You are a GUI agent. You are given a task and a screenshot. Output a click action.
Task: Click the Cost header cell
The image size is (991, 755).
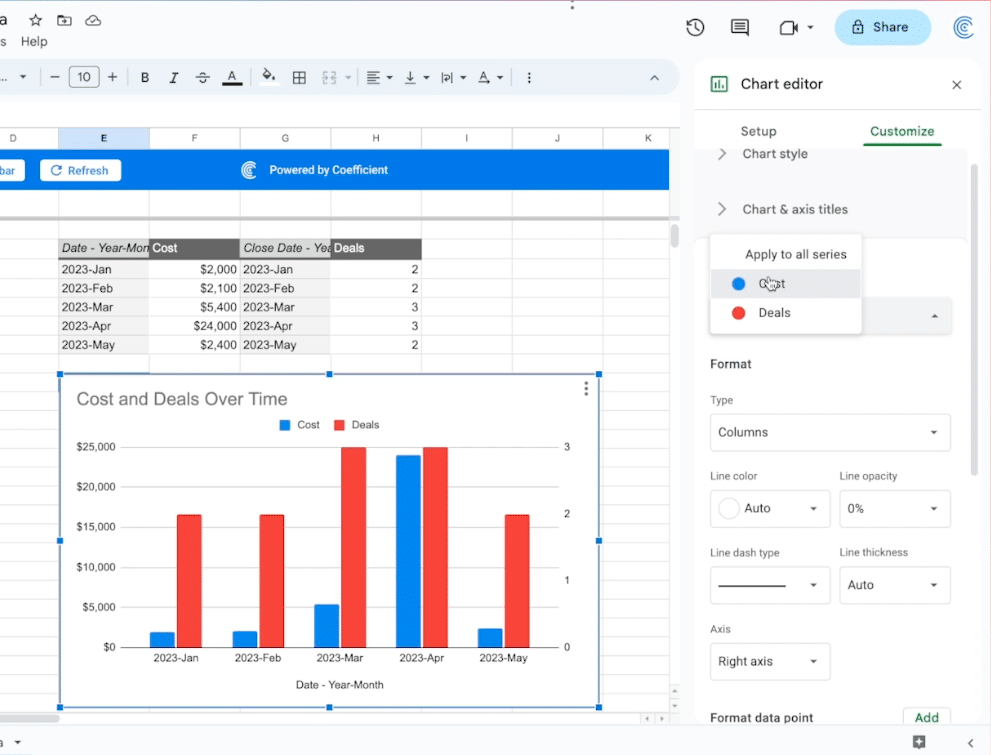(194, 248)
